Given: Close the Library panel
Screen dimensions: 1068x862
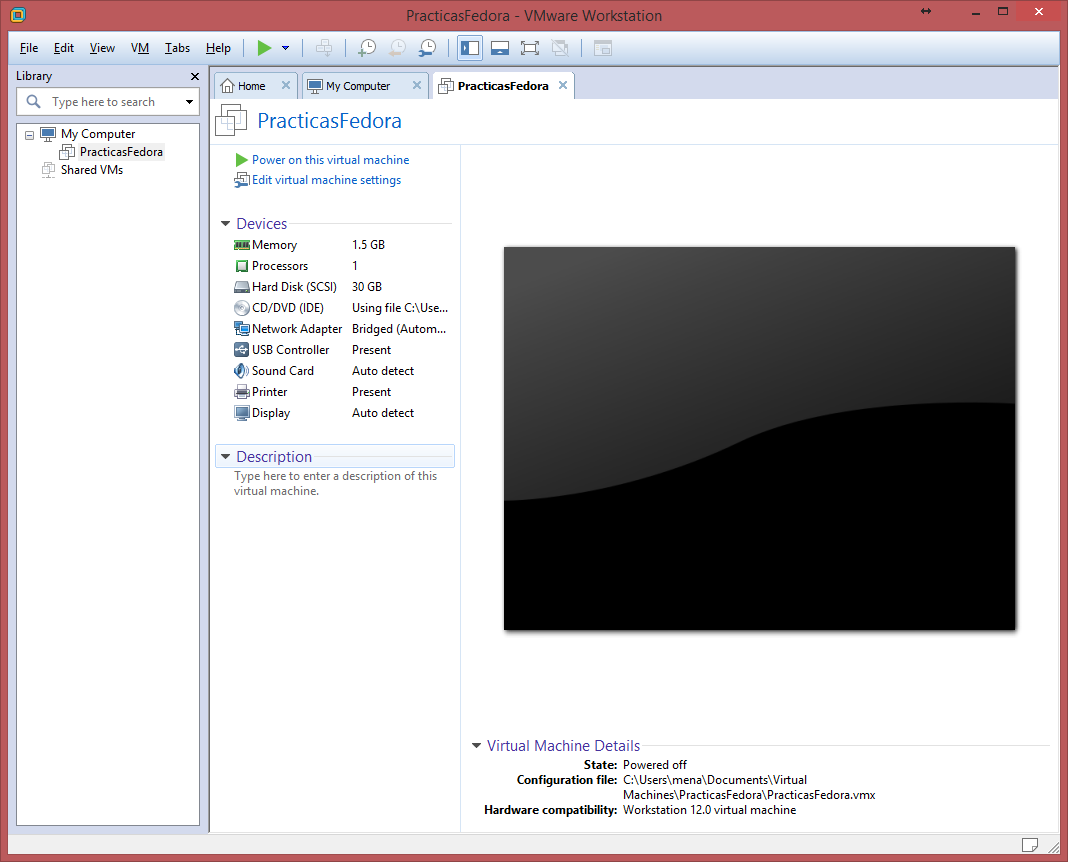Looking at the screenshot, I should coord(195,76).
